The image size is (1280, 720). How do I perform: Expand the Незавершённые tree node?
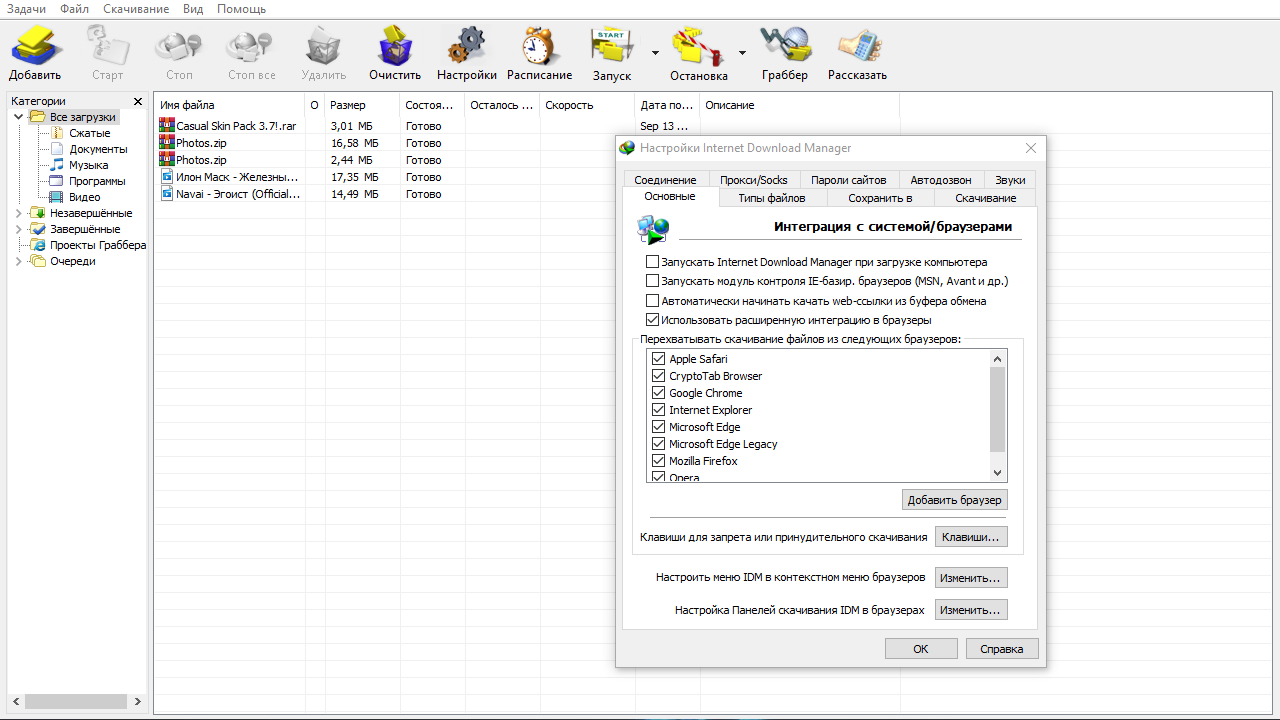18,213
